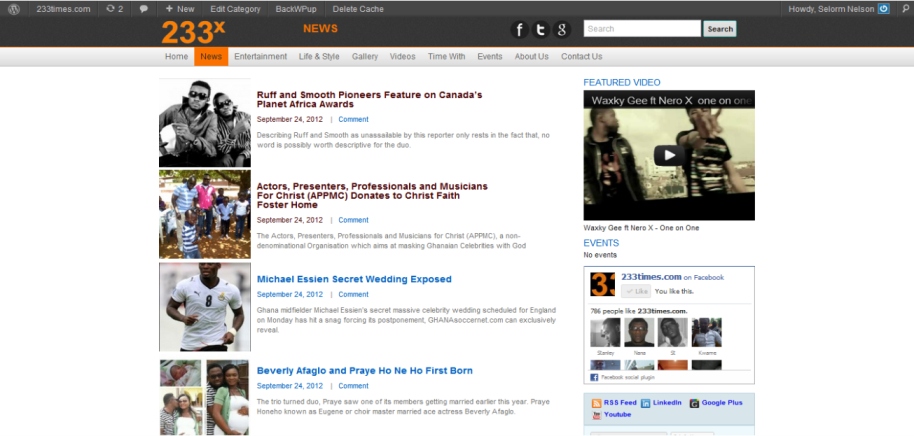Click the Facebook Like button
The height and width of the screenshot is (436, 914).
635,291
